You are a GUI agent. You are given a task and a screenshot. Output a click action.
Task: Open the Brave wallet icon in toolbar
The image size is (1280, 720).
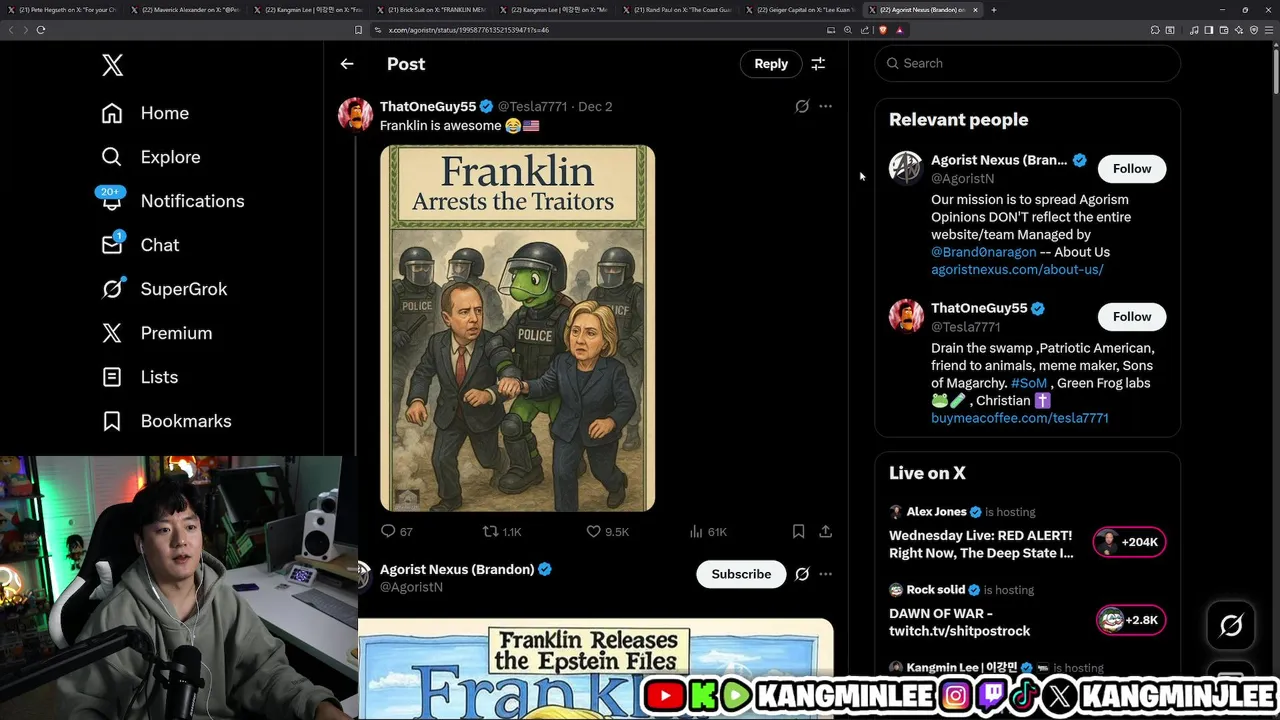pyautogui.click(x=1224, y=30)
